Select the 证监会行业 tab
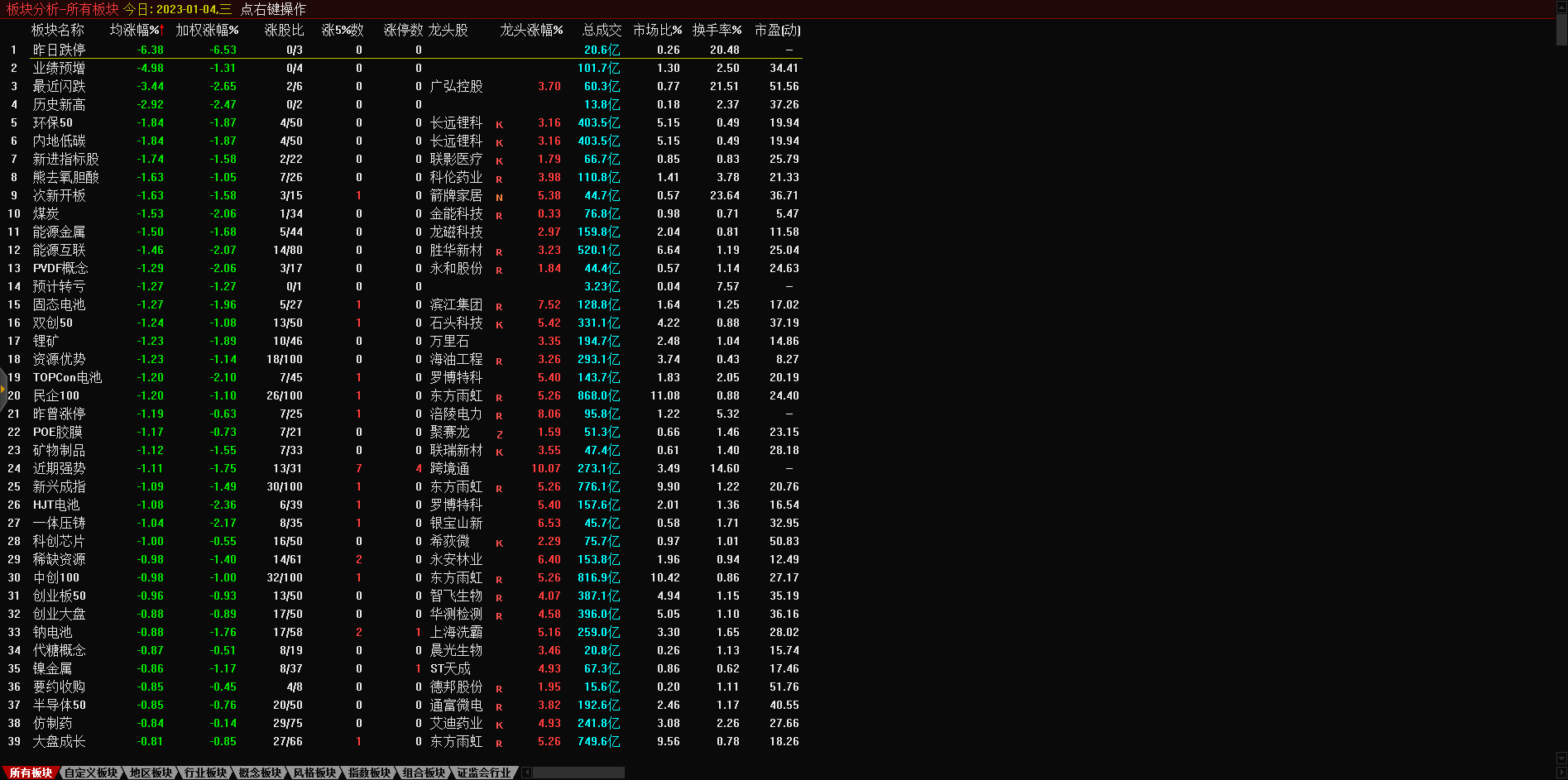 point(484,773)
